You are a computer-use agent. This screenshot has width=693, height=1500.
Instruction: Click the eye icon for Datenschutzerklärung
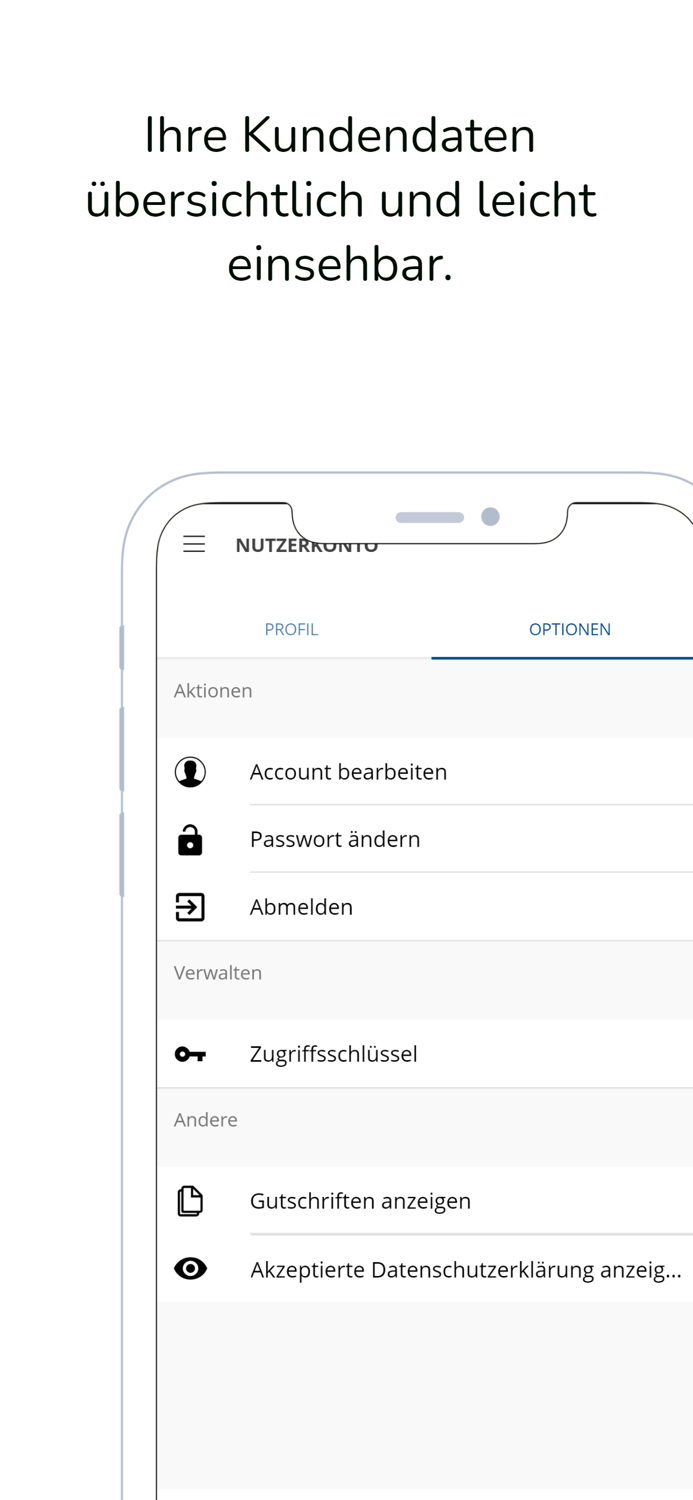pos(190,1269)
